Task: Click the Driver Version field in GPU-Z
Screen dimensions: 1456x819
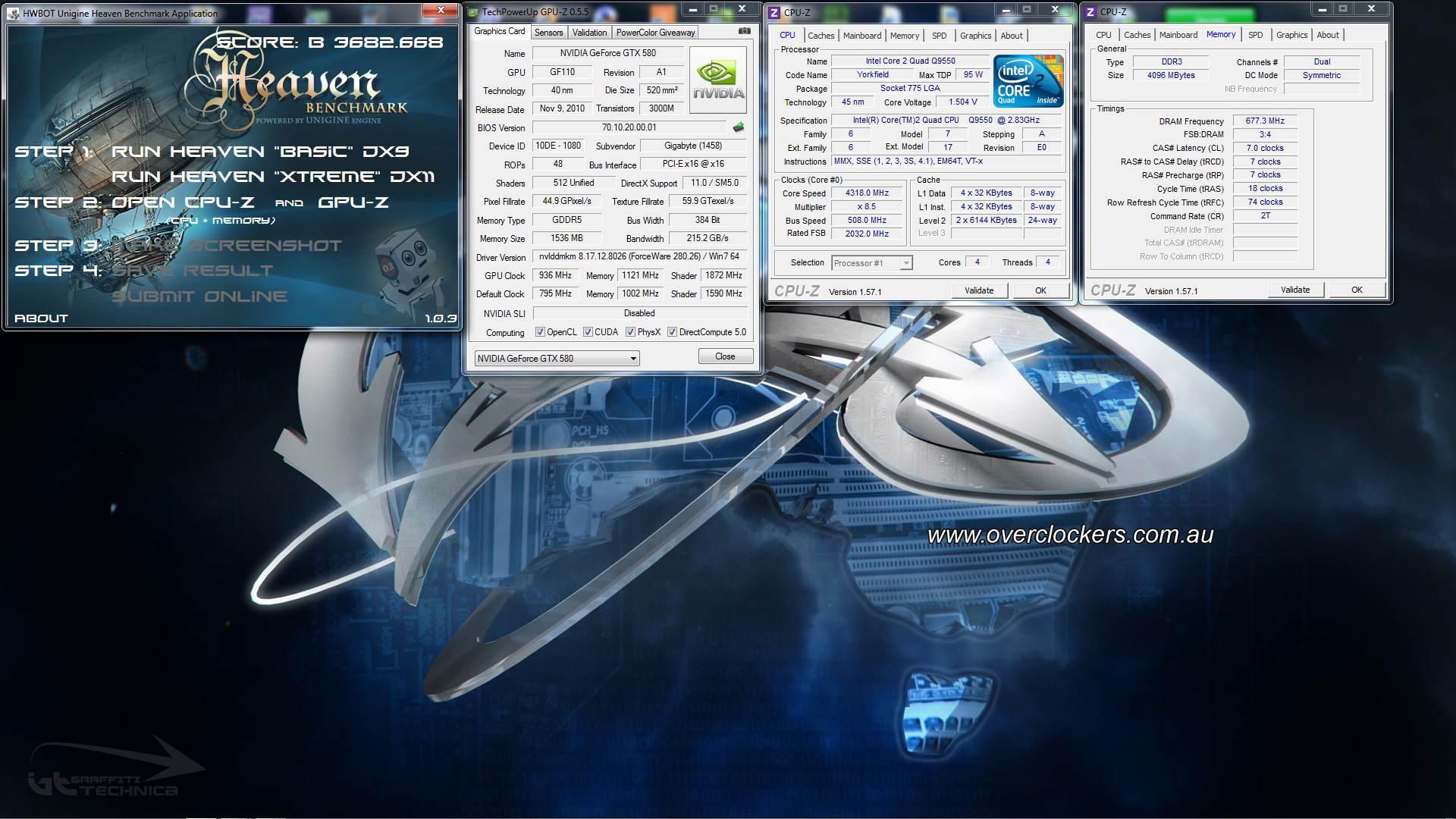Action: point(639,257)
